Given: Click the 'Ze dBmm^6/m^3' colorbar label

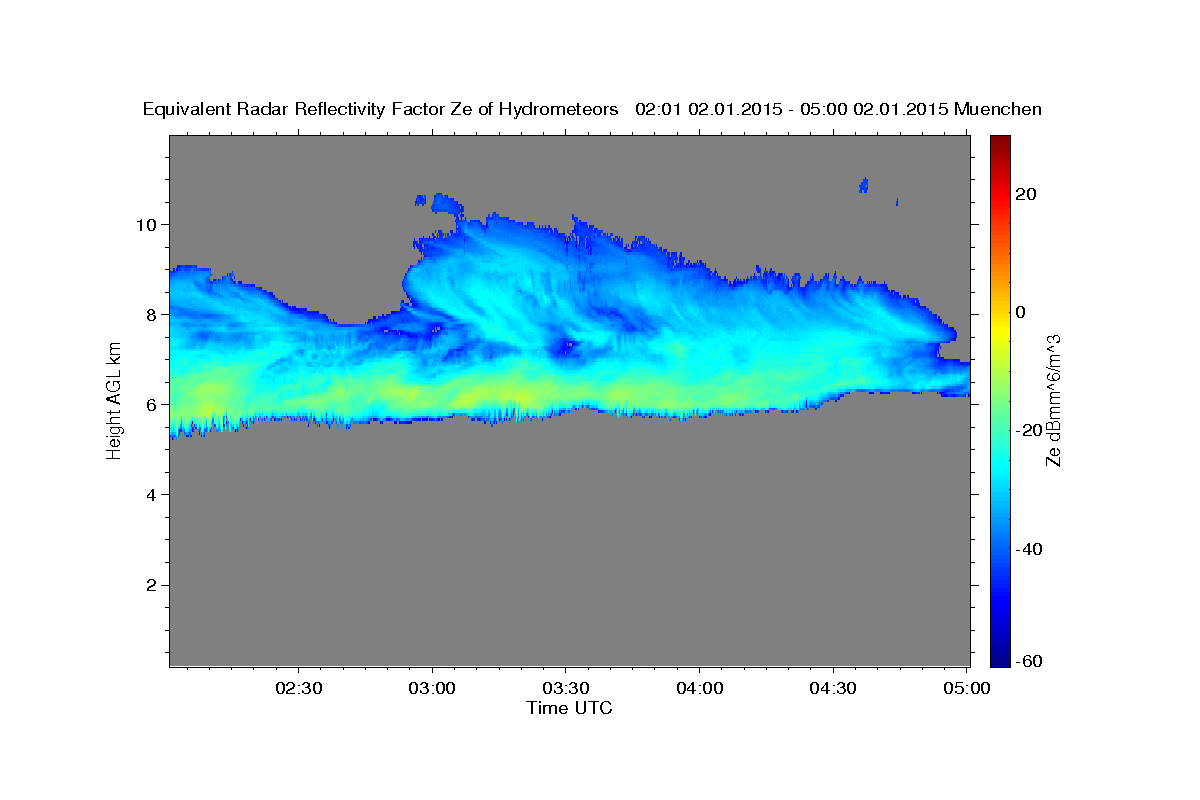Looking at the screenshot, I should tap(1053, 401).
